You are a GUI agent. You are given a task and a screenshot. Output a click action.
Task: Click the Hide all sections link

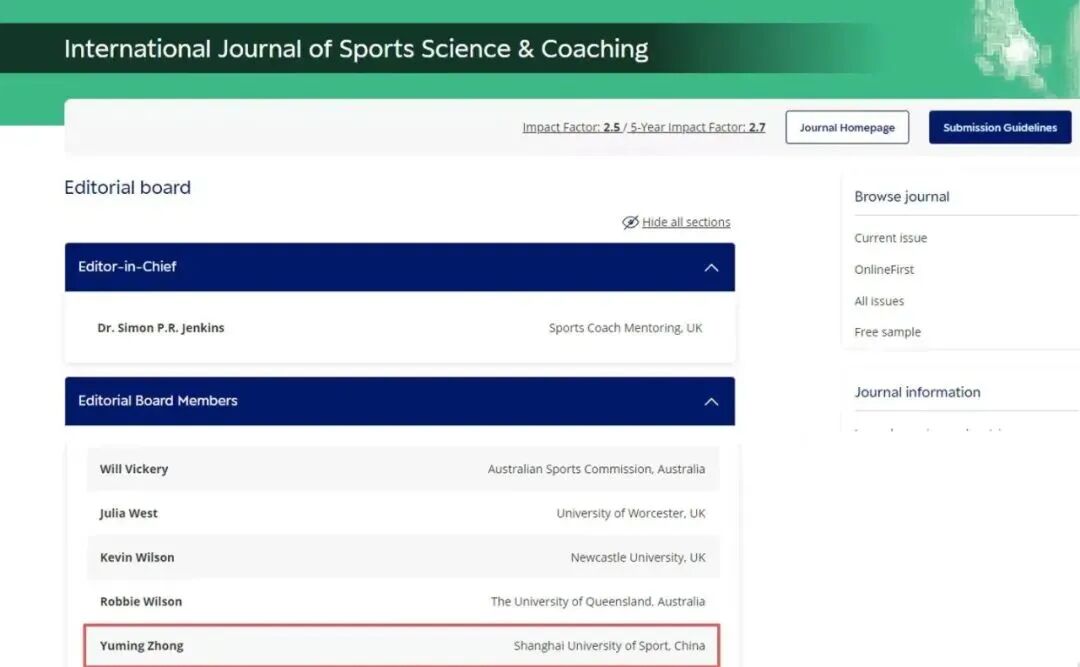point(686,222)
